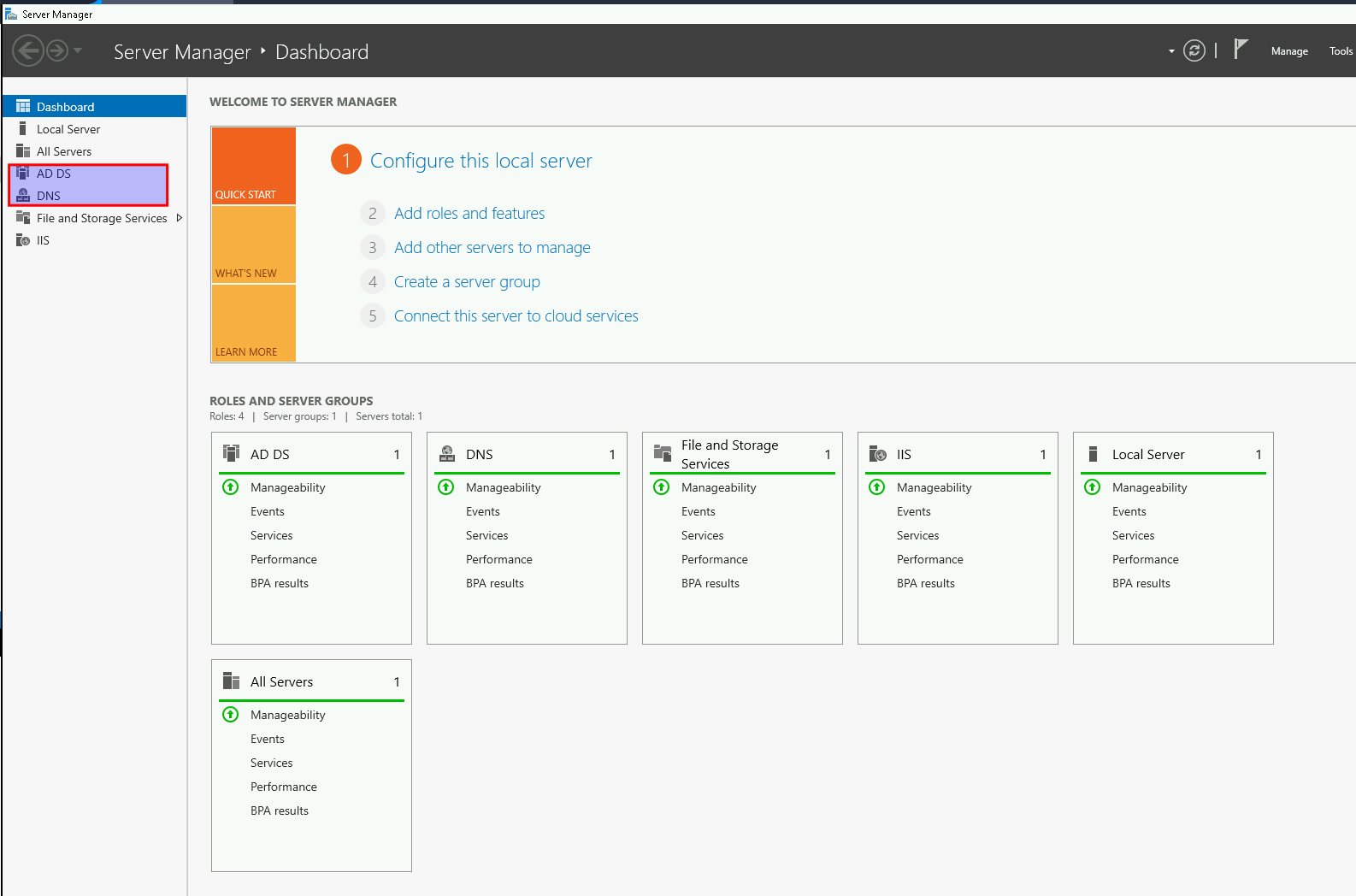1356x896 pixels.
Task: Click the DNS sidebar icon
Action: pyautogui.click(x=23, y=195)
